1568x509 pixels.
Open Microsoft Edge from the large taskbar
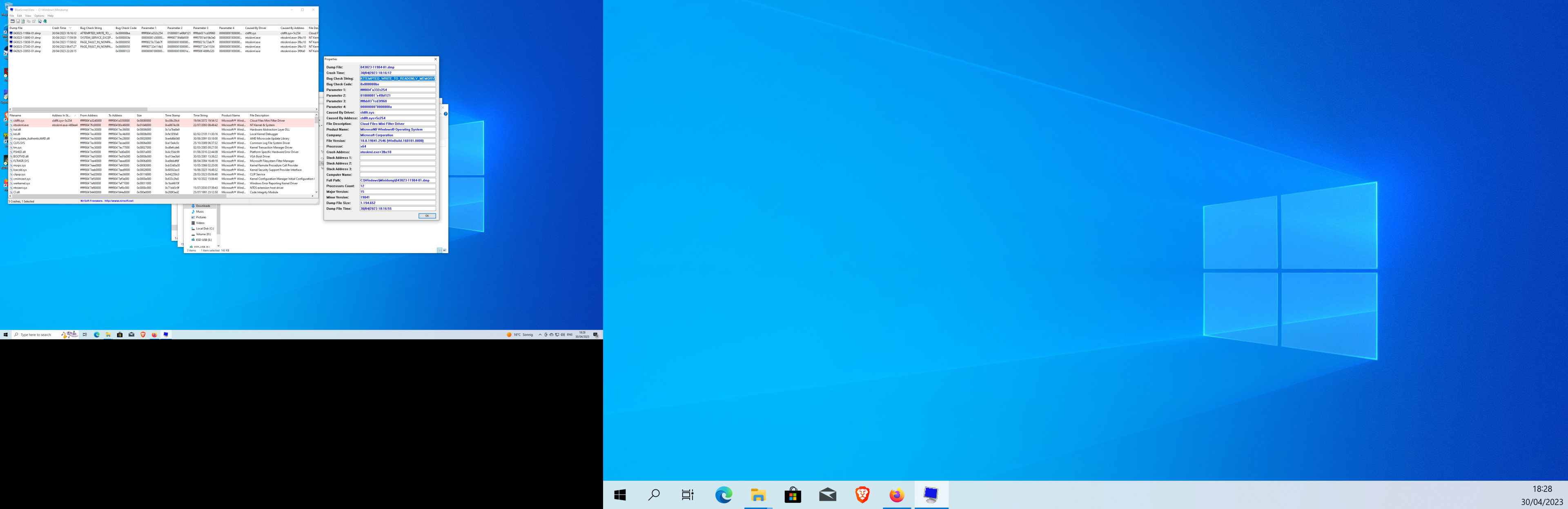tap(723, 494)
